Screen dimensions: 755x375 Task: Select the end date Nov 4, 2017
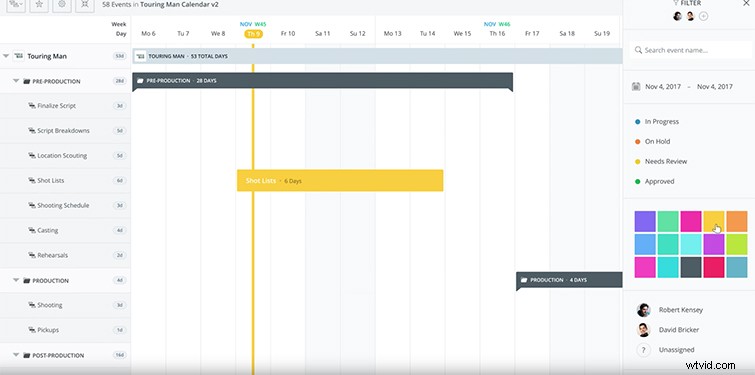pyautogui.click(x=715, y=87)
